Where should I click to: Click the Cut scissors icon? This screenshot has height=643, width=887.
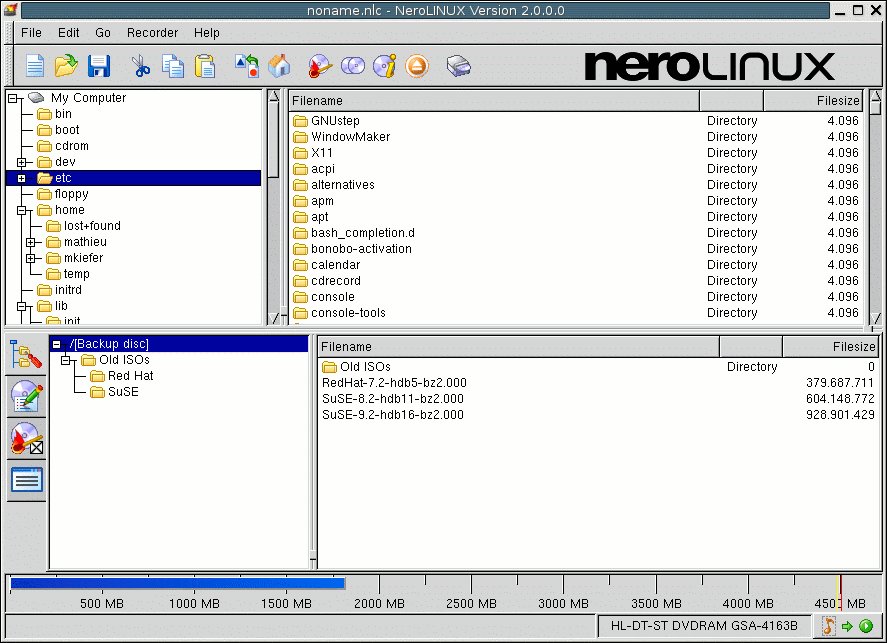140,66
